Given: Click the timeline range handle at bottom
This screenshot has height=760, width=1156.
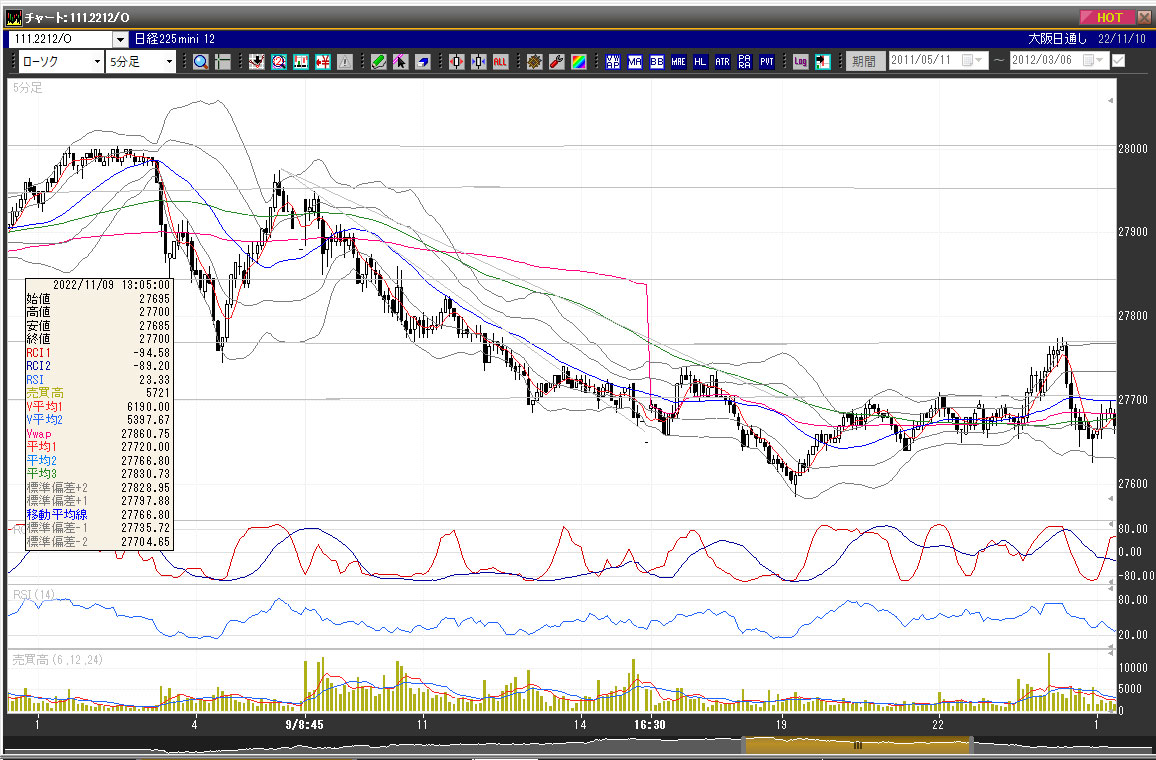Looking at the screenshot, I should coord(857,745).
